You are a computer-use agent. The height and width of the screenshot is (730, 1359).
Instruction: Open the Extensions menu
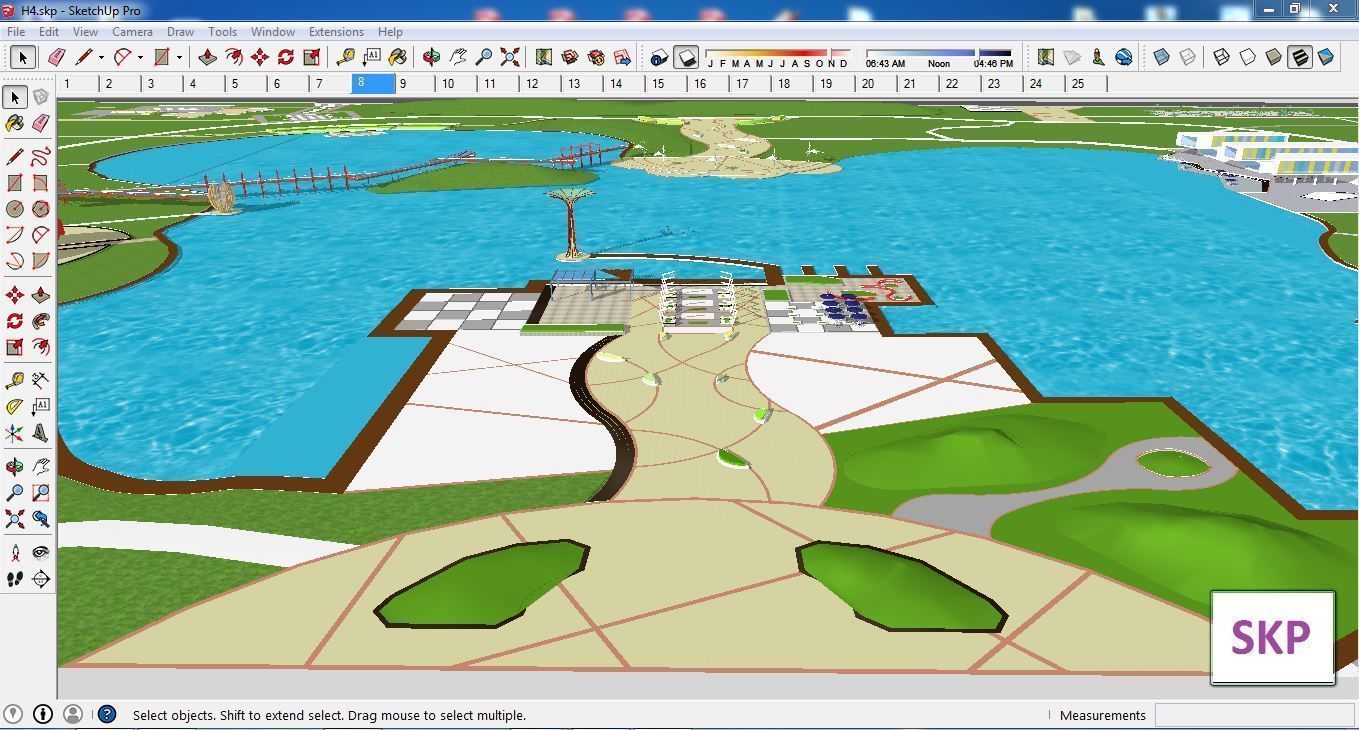[336, 31]
